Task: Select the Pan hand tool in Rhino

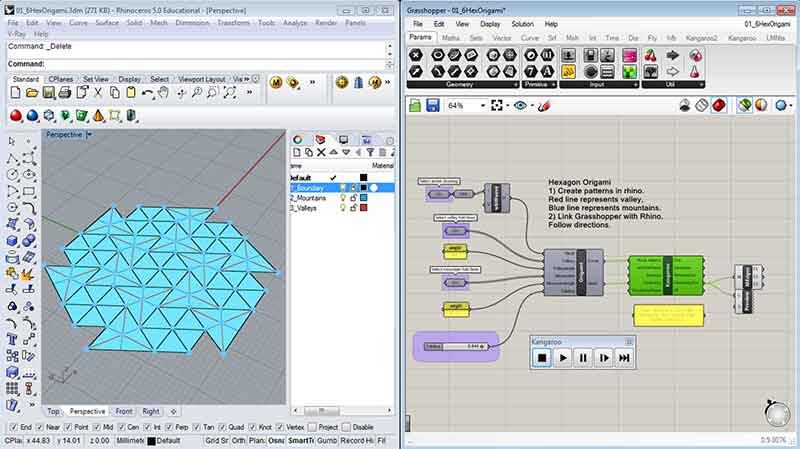Action: pyautogui.click(x=163, y=93)
